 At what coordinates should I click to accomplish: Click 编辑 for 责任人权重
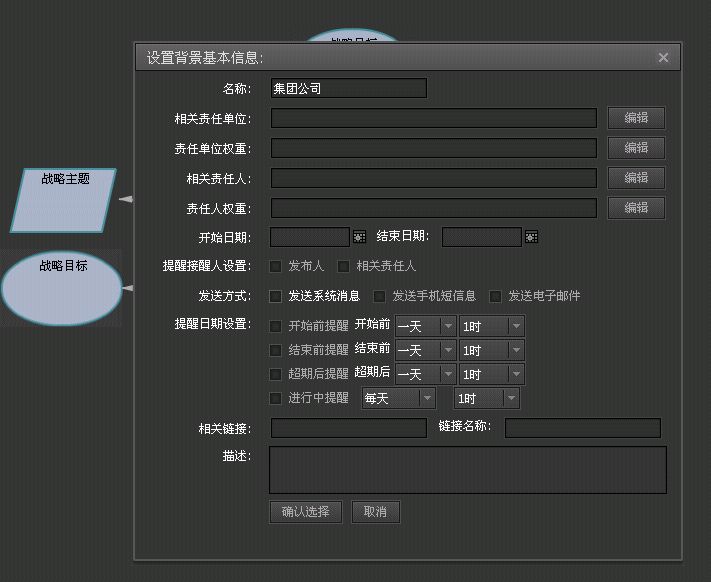636,208
